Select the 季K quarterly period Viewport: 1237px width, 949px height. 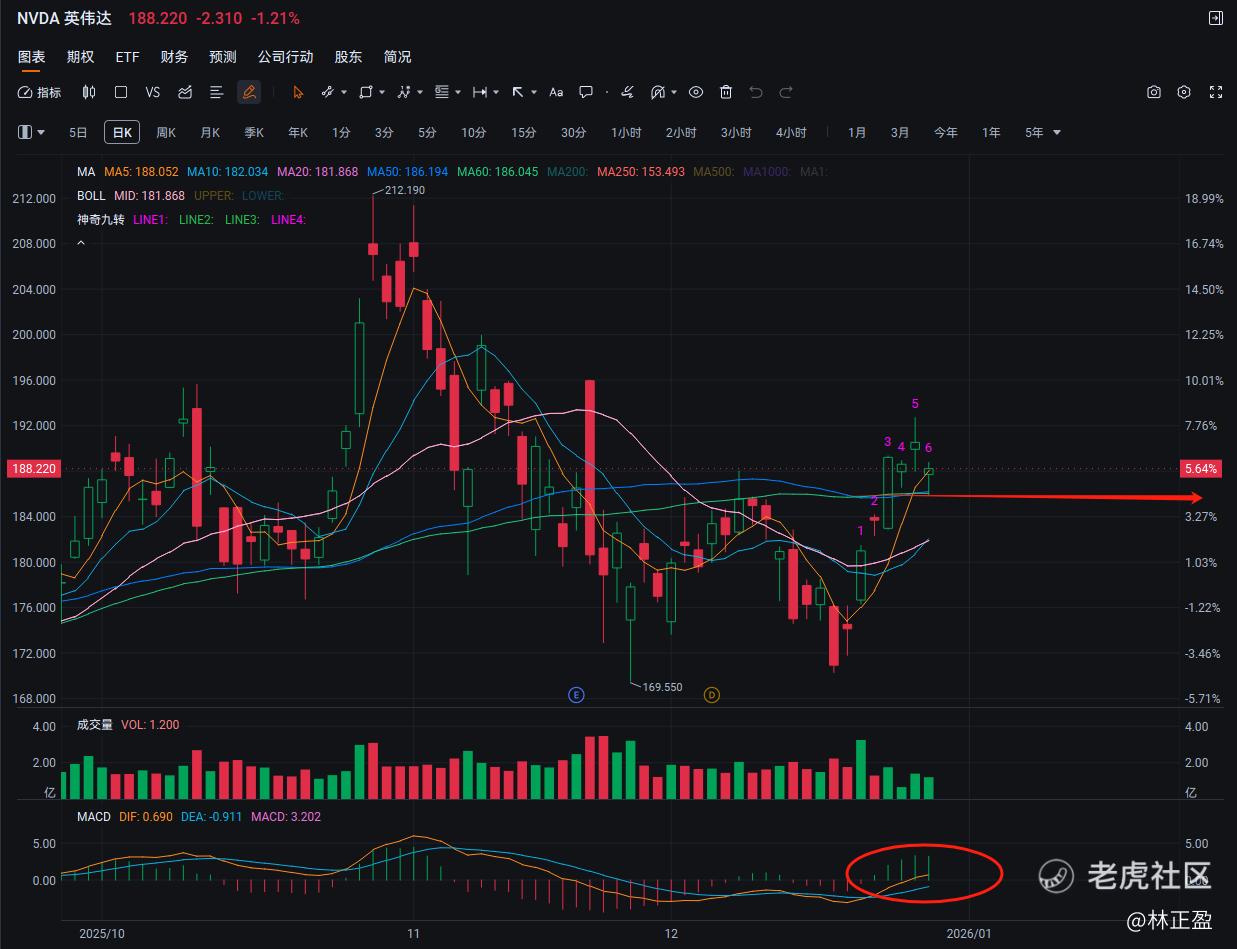[254, 132]
